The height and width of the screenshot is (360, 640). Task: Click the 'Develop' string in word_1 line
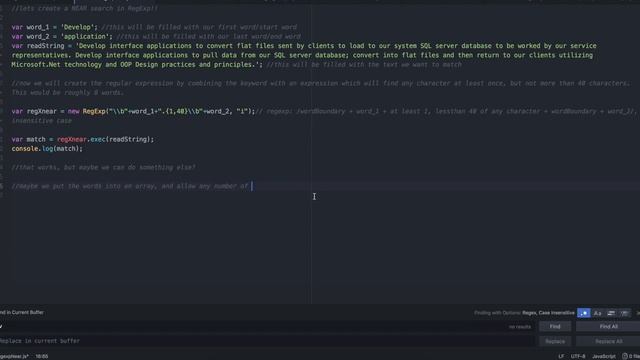pyautogui.click(x=79, y=27)
